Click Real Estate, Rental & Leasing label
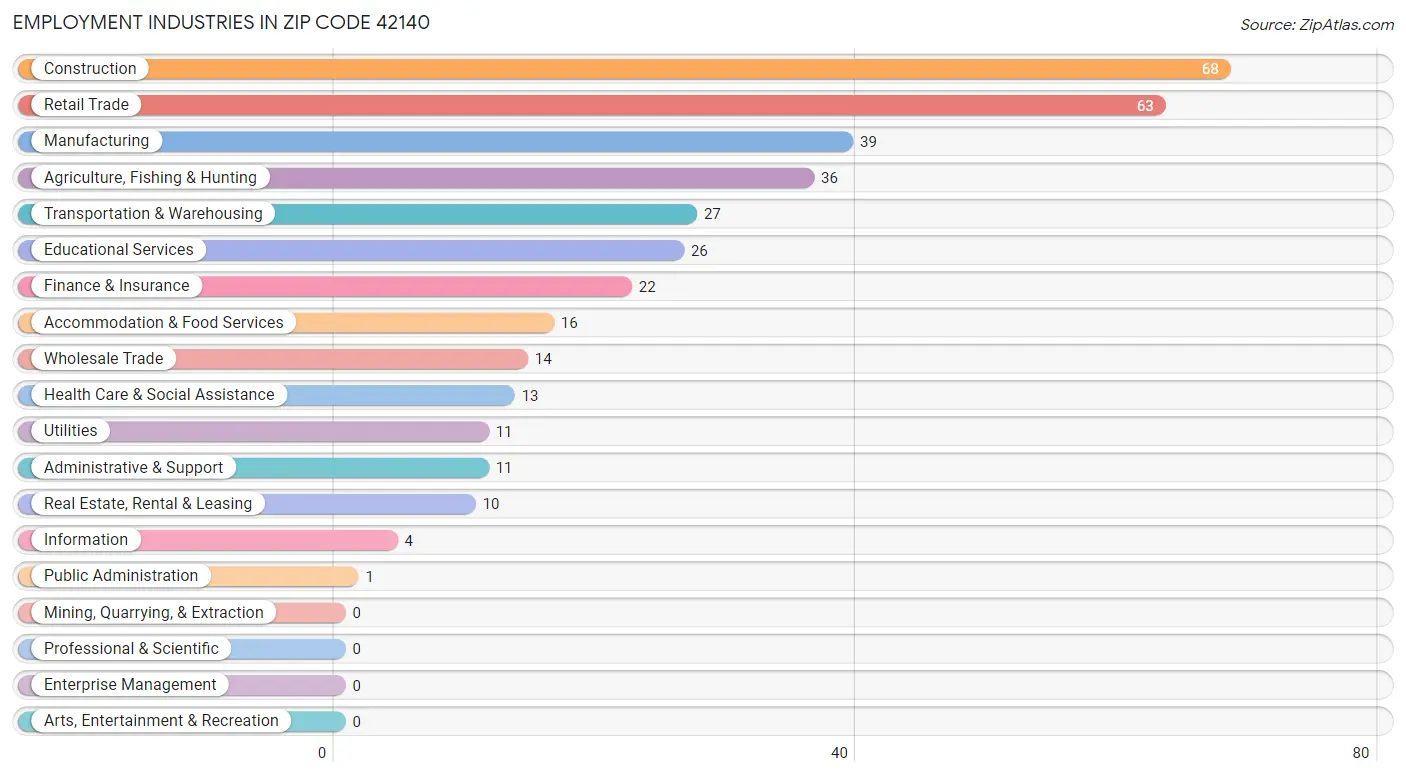This screenshot has width=1406, height=776. coord(148,503)
